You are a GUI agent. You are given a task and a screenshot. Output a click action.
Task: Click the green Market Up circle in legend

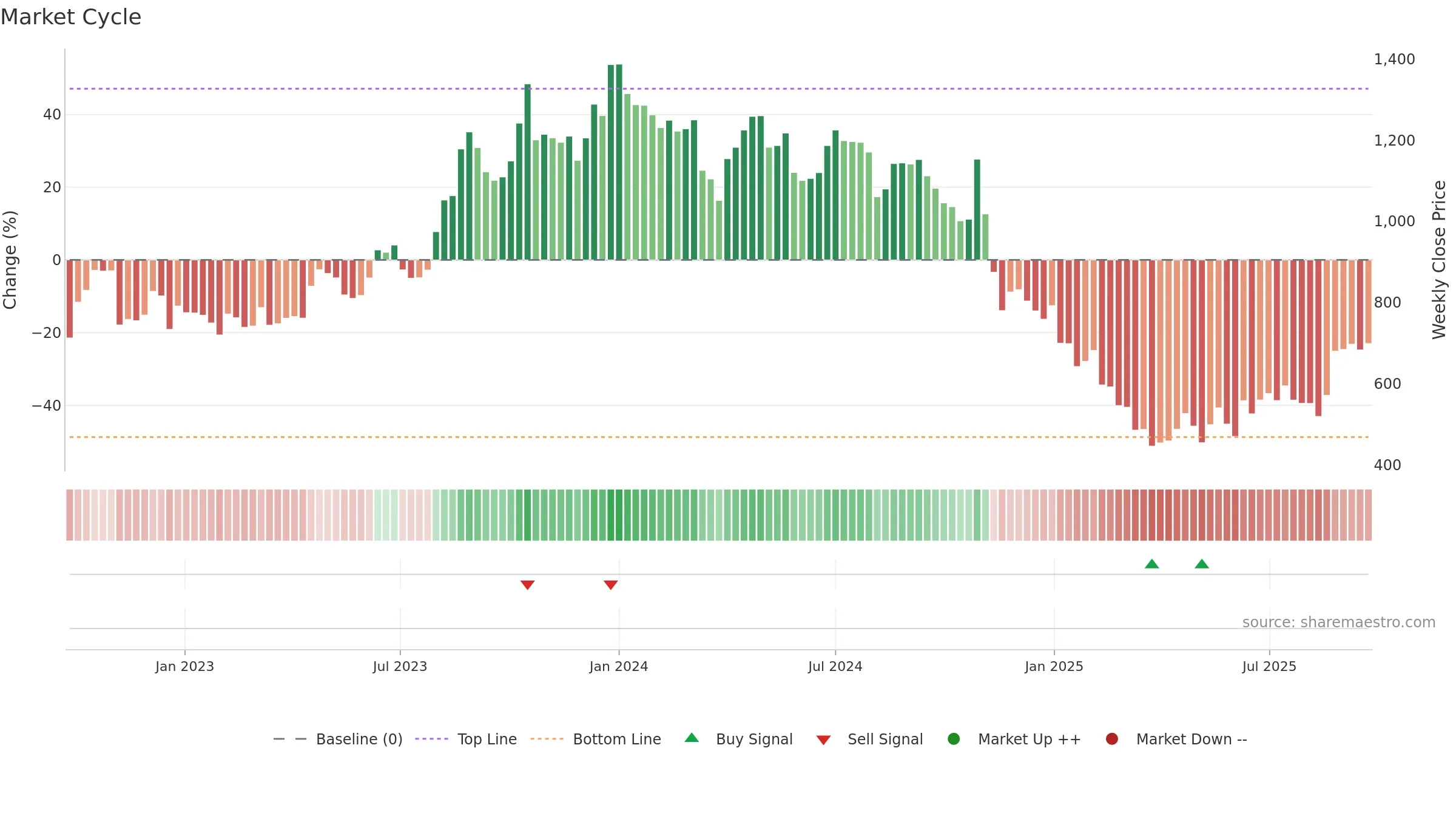pyautogui.click(x=954, y=739)
